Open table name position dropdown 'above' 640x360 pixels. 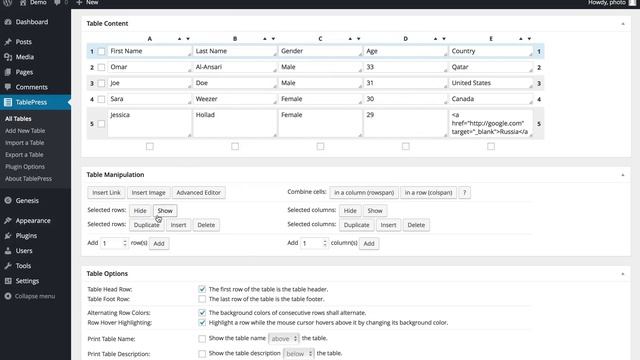click(284, 338)
